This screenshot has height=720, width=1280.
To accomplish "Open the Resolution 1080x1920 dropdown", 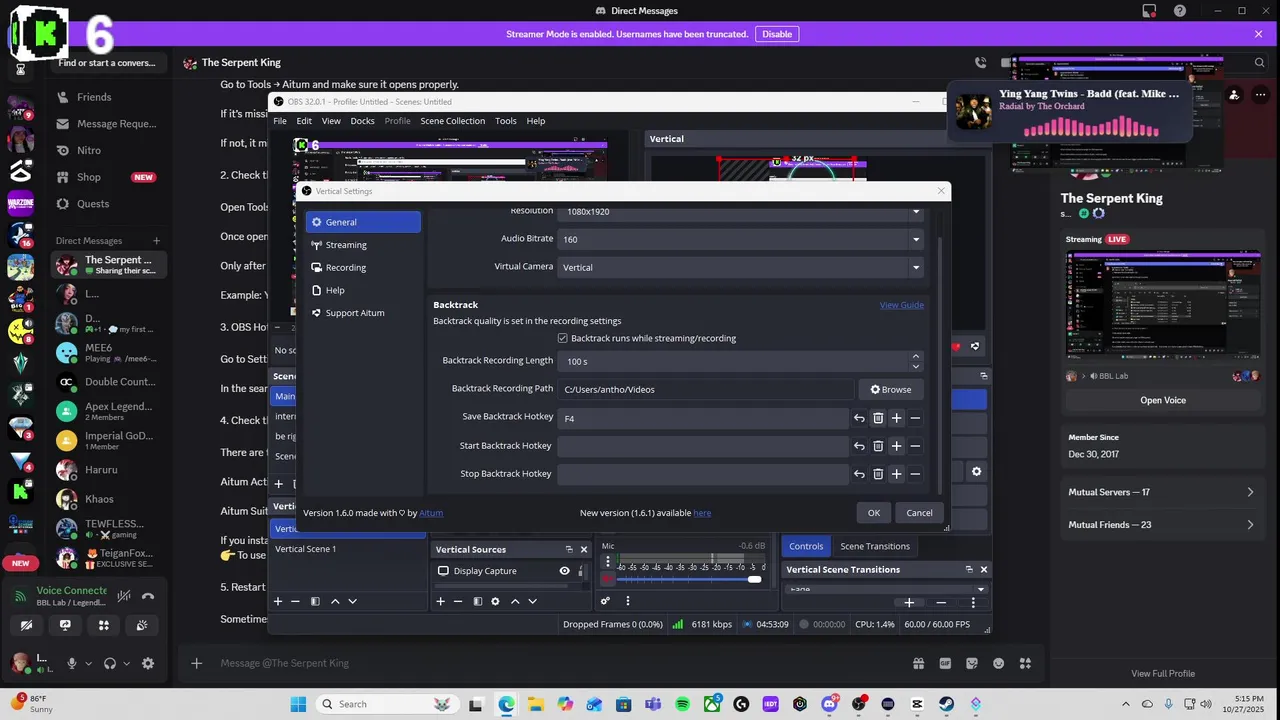I will click(x=741, y=211).
